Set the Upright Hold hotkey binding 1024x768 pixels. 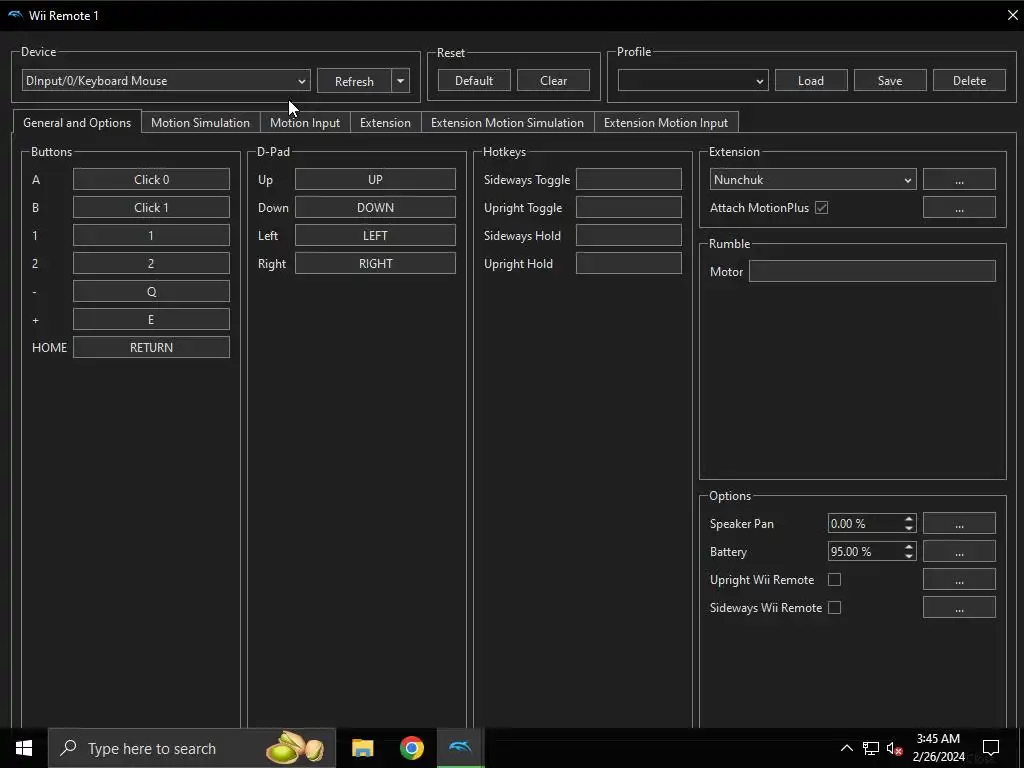tap(629, 264)
